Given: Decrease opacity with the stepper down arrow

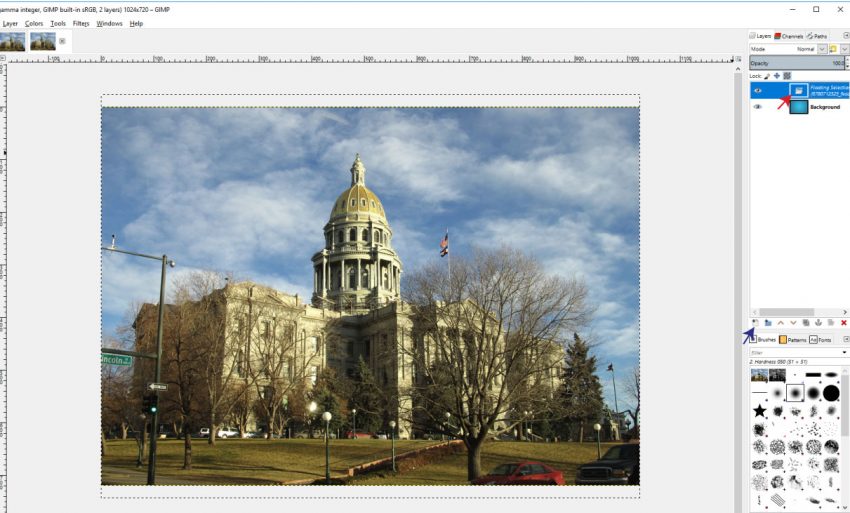Looking at the screenshot, I should [847, 66].
